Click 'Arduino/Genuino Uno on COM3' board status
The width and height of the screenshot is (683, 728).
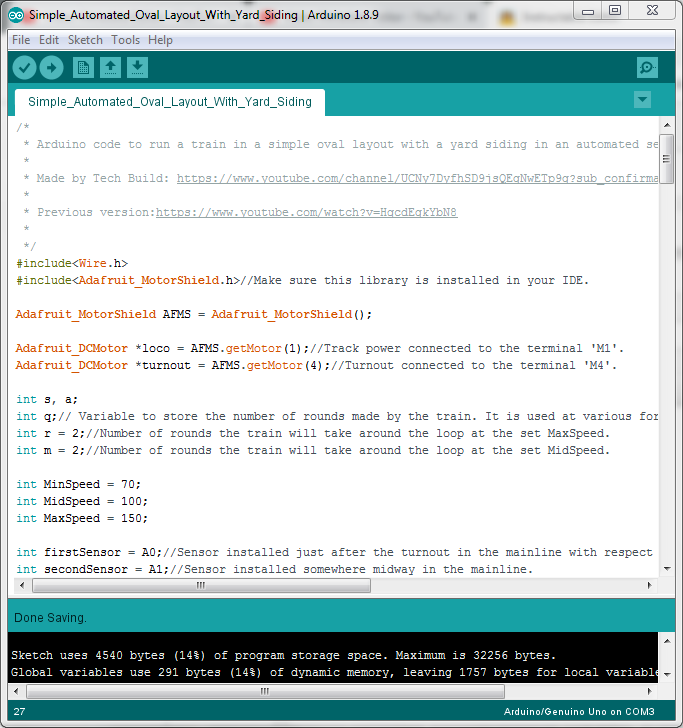click(579, 712)
